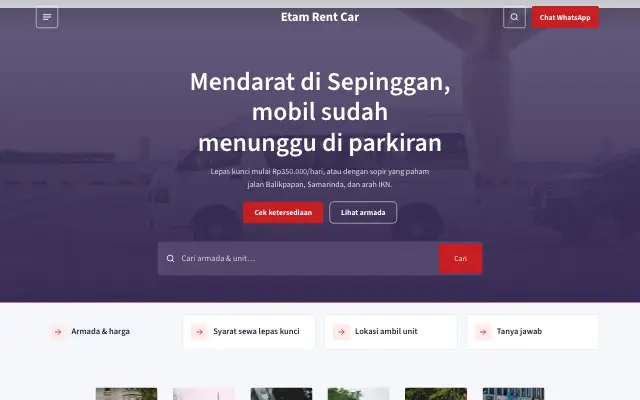Click the hero heading Mendarat di Sepinggan
The width and height of the screenshot is (640, 400).
point(320,112)
